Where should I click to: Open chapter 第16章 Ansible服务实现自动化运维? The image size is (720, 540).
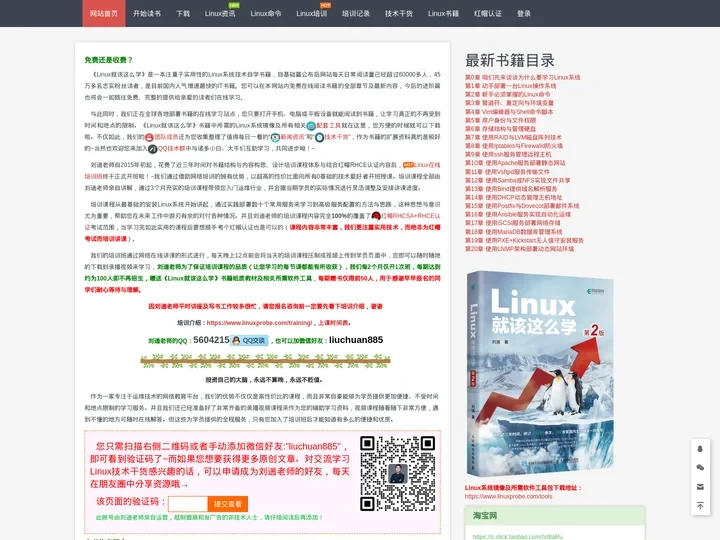pyautogui.click(x=518, y=214)
